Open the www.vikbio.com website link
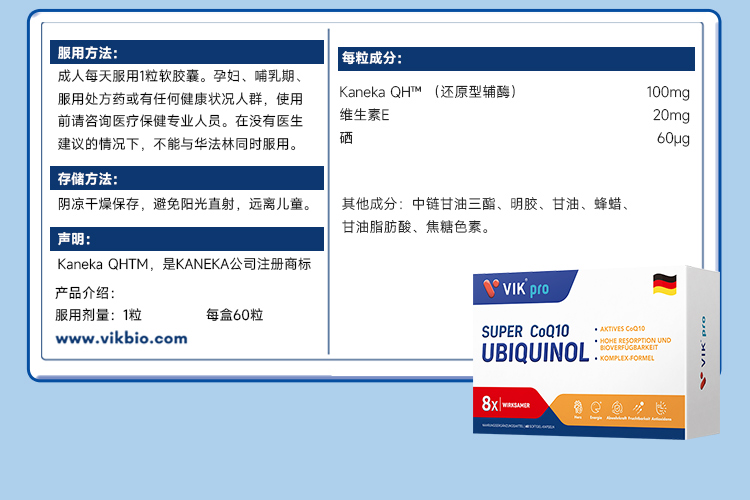 pyautogui.click(x=121, y=338)
